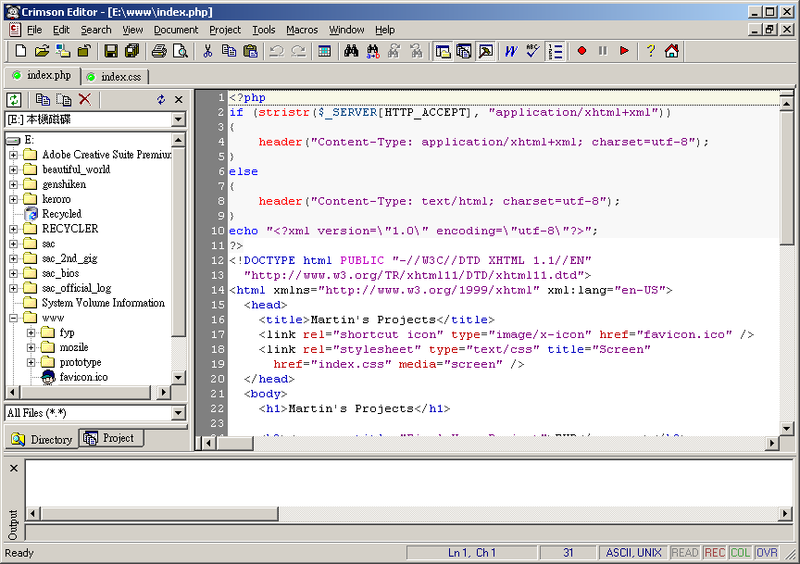
Task: Toggle the OVR overwrite status indicator
Action: [x=767, y=553]
